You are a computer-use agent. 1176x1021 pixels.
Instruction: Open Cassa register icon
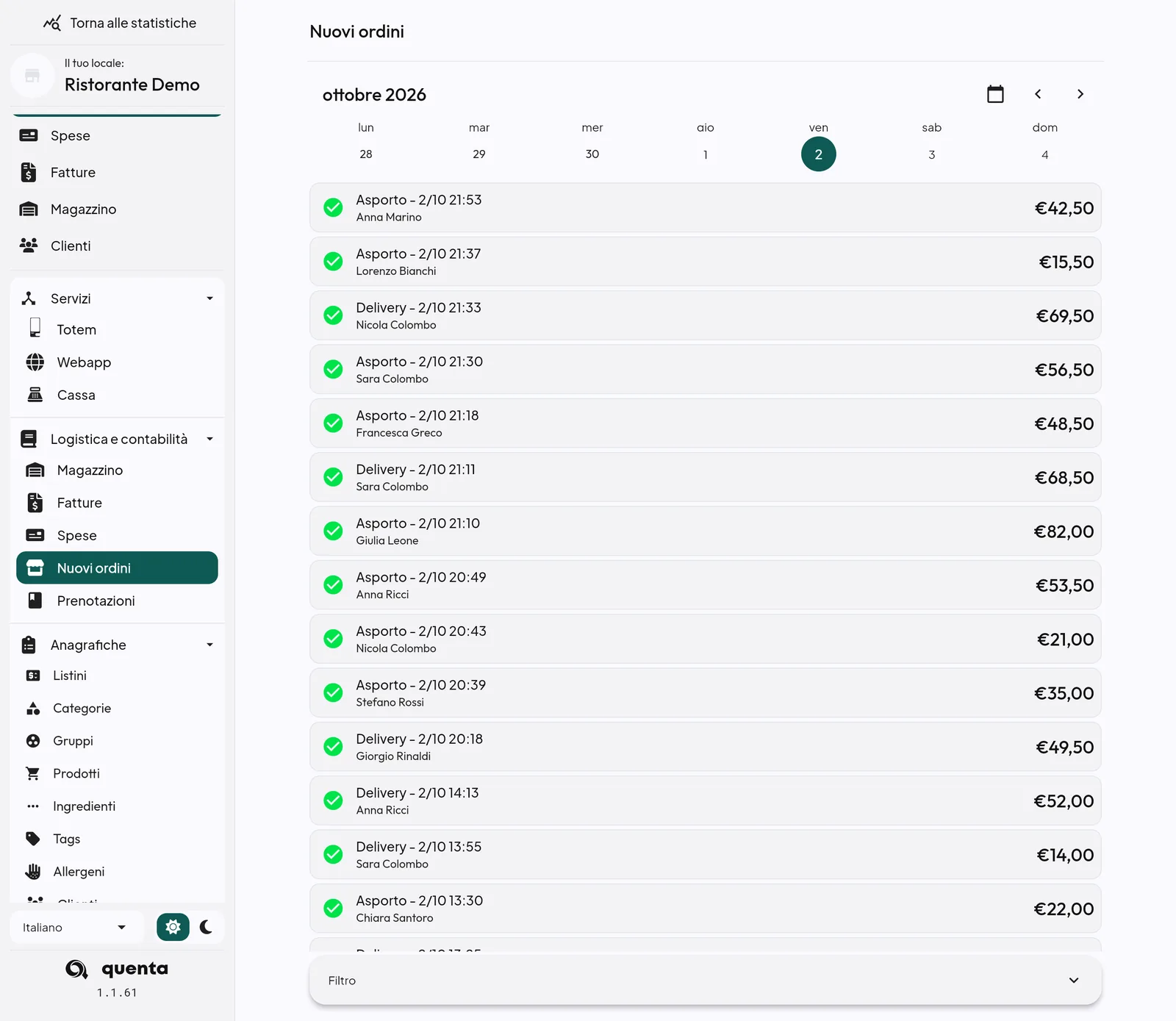click(x=35, y=395)
